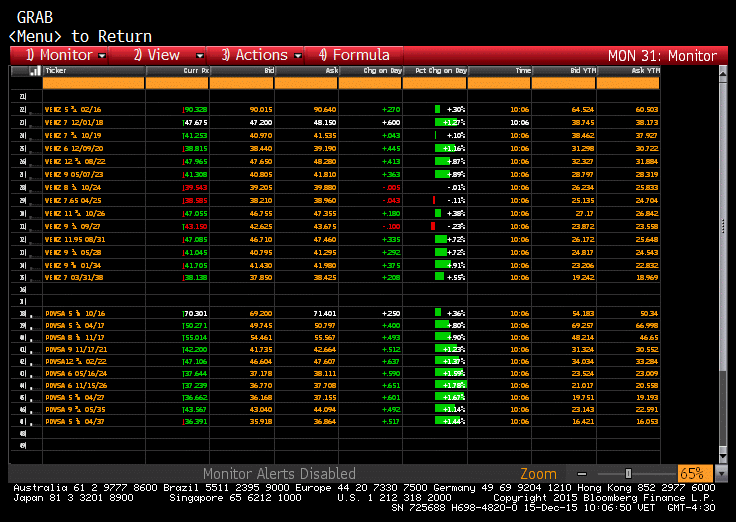
Task: Click the grip handle on right edge
Action: [x=723, y=227]
